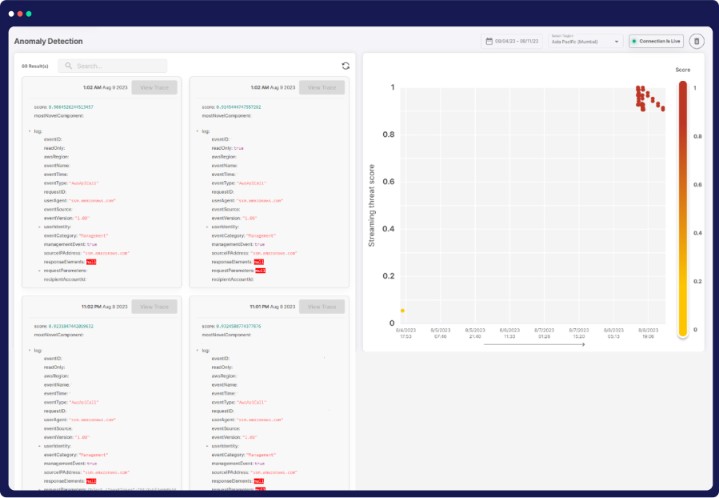
Task: Click the yellow low-score data point
Action: [x=402, y=310]
